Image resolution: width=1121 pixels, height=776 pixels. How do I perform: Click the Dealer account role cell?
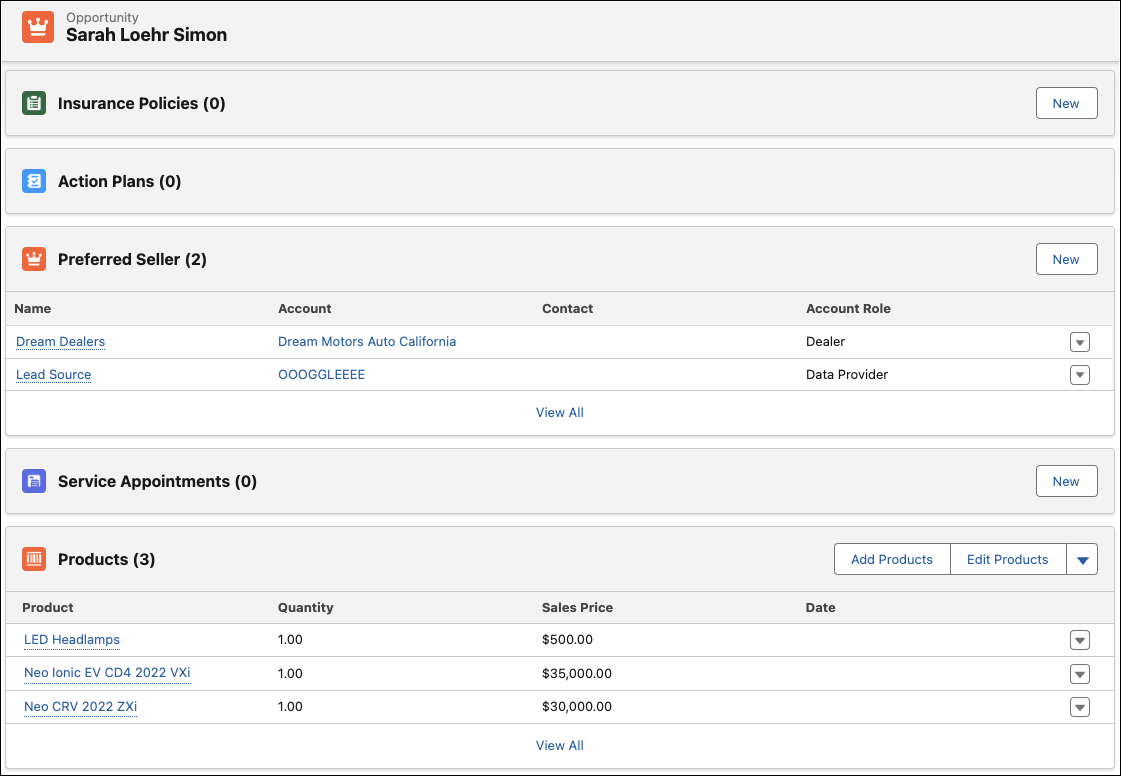[825, 342]
